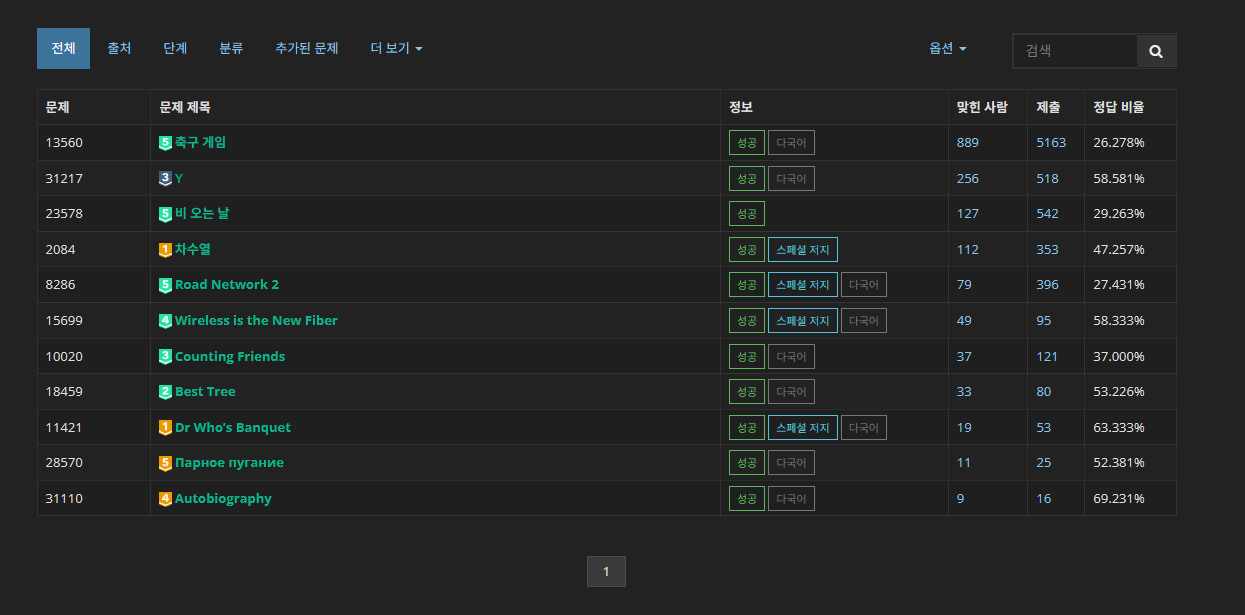The image size is (1245, 615).
Task: Open the 옵션 dropdown
Action: [947, 48]
